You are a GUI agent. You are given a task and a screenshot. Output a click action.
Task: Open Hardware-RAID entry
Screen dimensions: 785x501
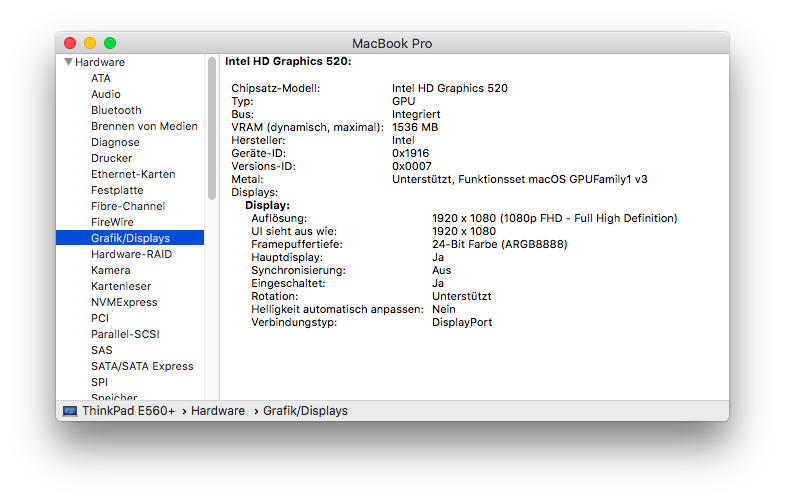tap(131, 255)
